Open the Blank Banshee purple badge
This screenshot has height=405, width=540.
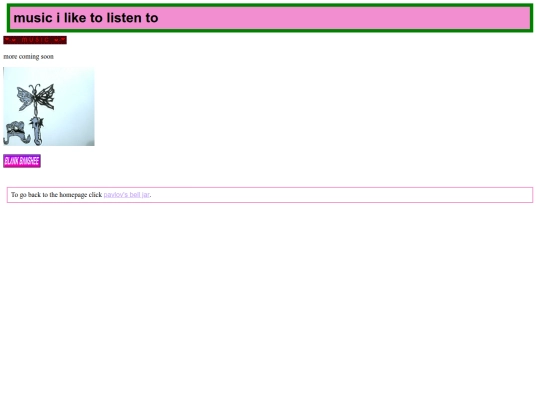(x=22, y=161)
